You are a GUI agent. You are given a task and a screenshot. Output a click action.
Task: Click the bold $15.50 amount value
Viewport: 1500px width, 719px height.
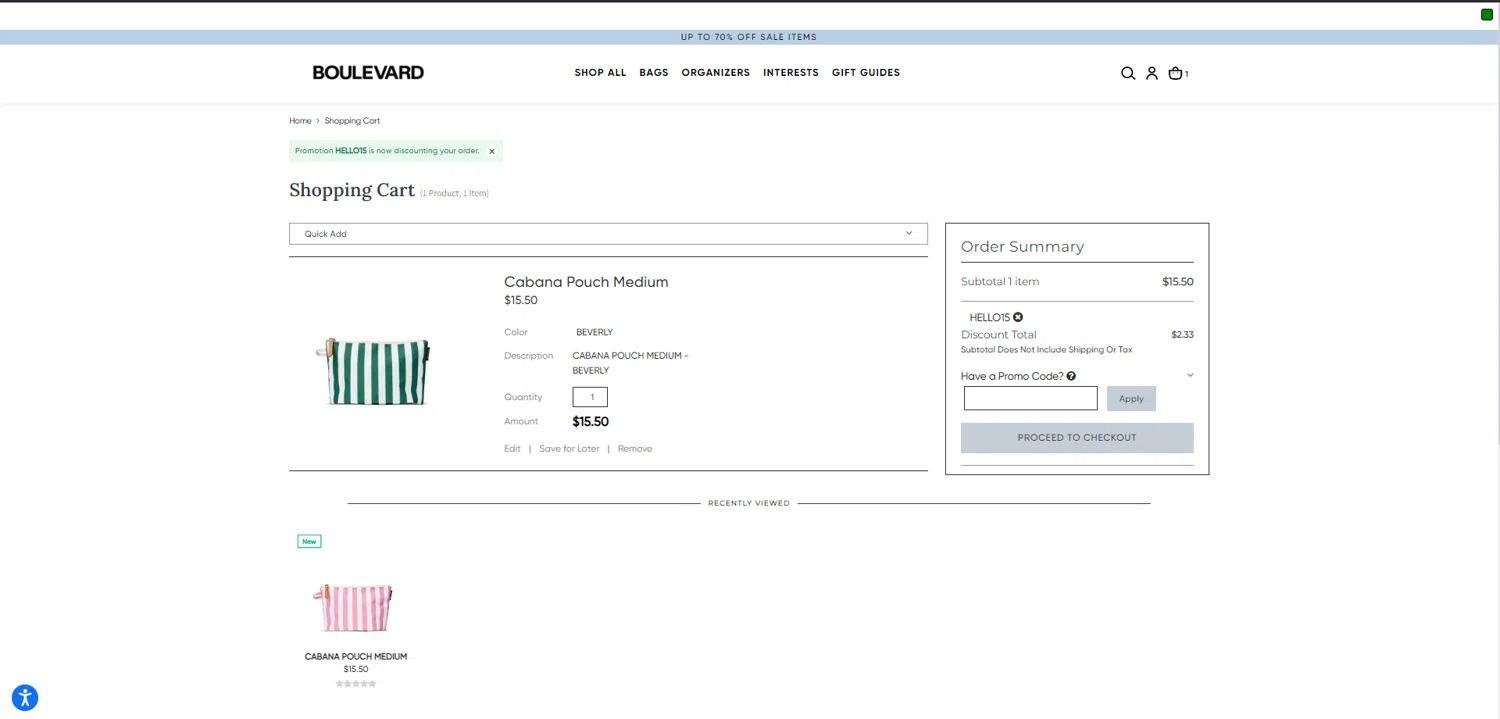[x=591, y=422]
